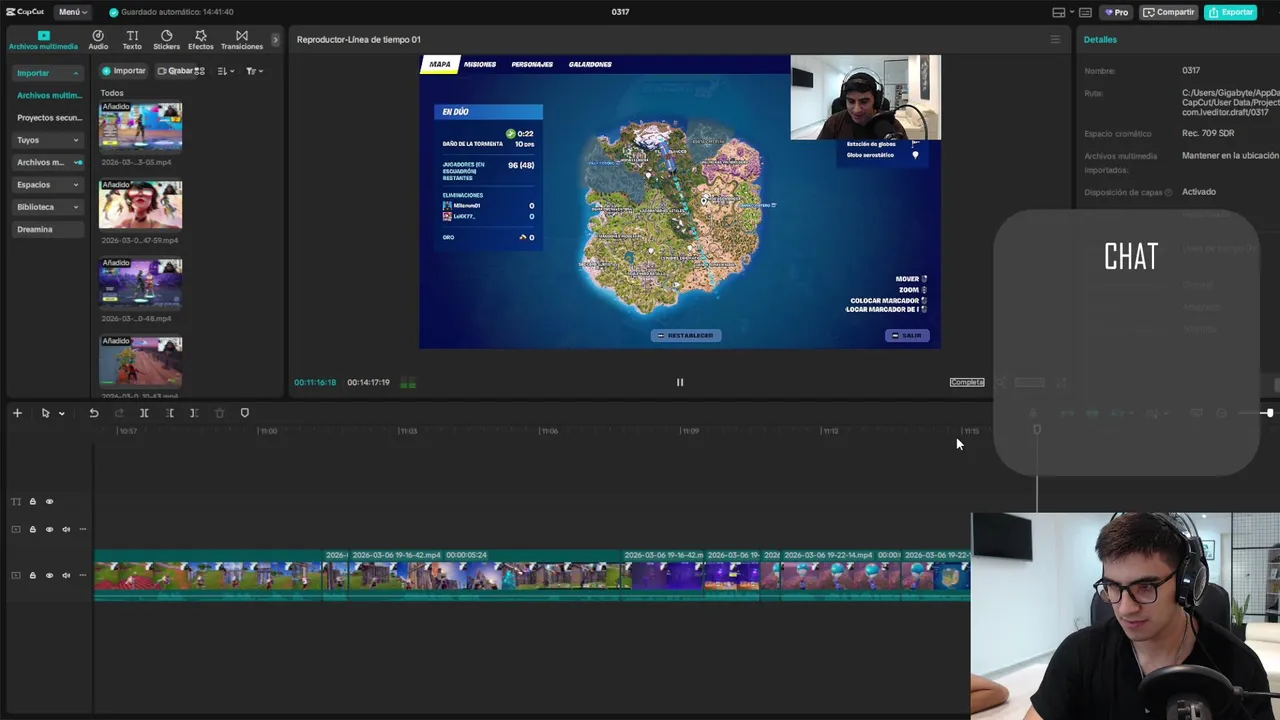This screenshot has width=1280, height=720.
Task: Open the Stickers panel
Action: click(166, 40)
